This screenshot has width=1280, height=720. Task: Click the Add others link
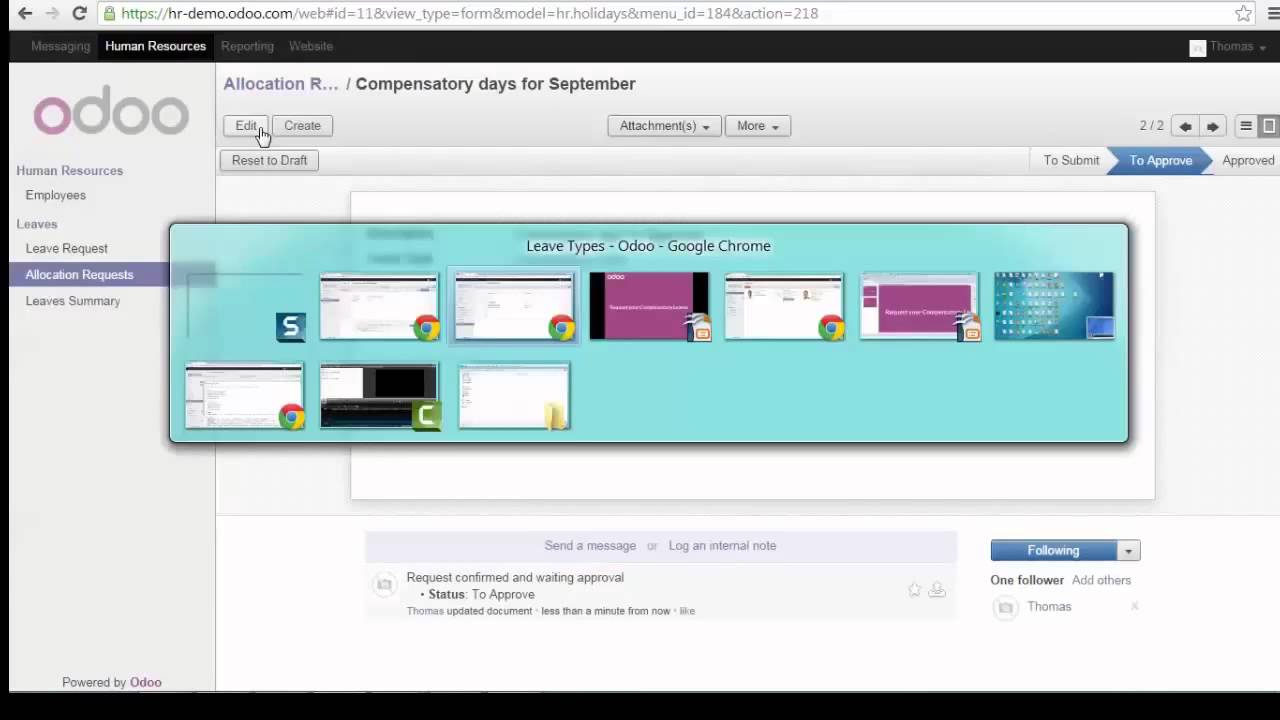(1101, 580)
